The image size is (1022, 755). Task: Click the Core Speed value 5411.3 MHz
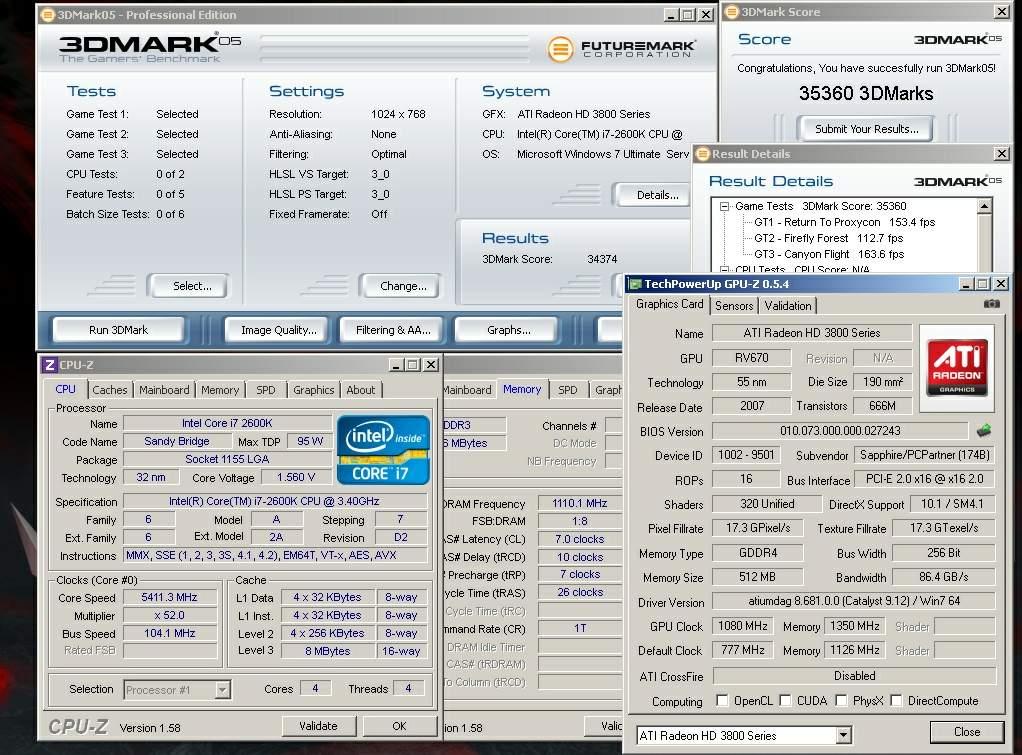pos(169,597)
